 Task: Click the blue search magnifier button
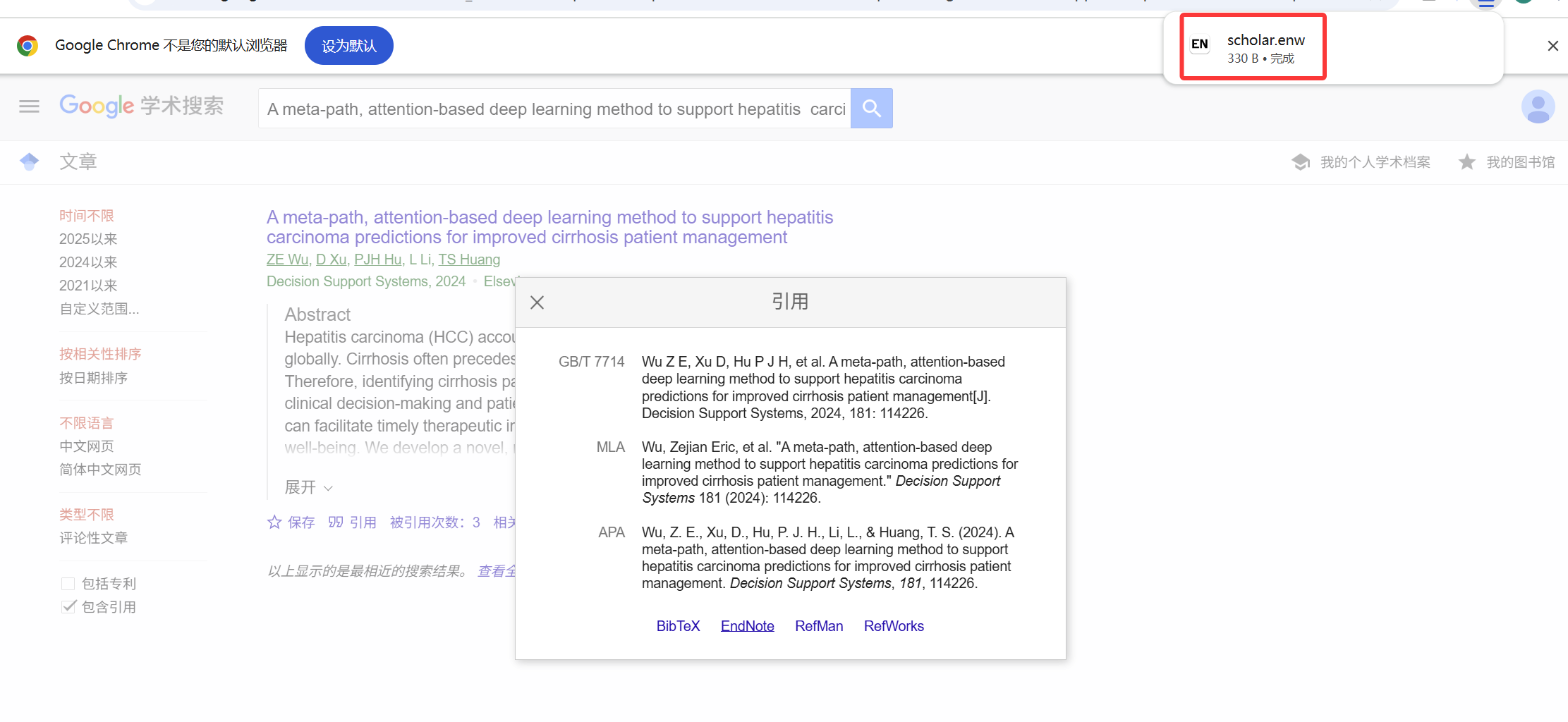[872, 108]
